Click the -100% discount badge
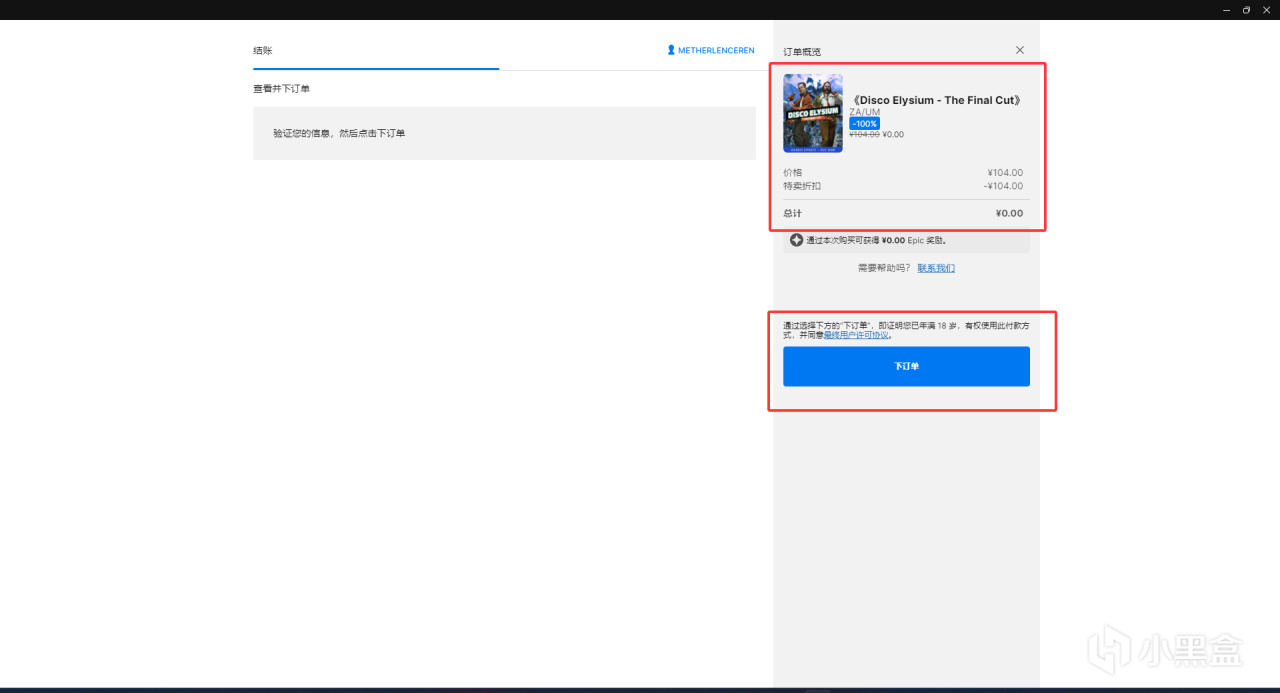The width and height of the screenshot is (1280, 693). (864, 124)
